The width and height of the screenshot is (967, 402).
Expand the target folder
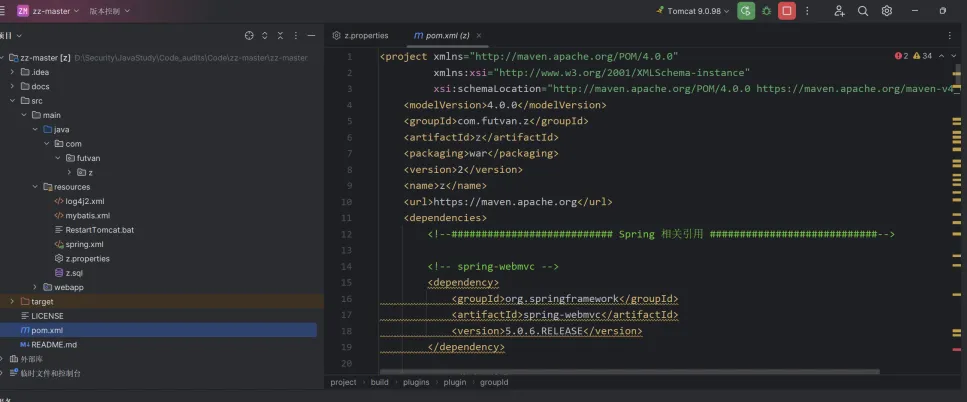click(x=12, y=302)
